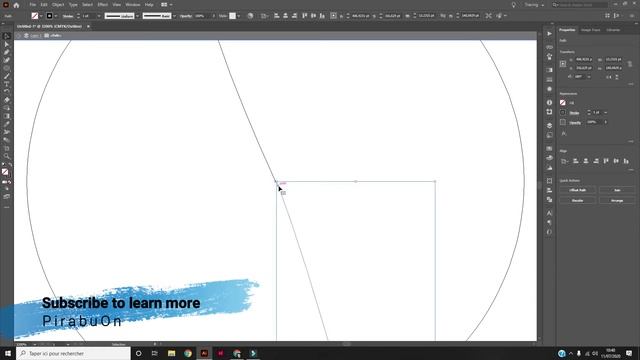Click the Join quick action button
Screen dimensions: 640x360
coord(617,190)
